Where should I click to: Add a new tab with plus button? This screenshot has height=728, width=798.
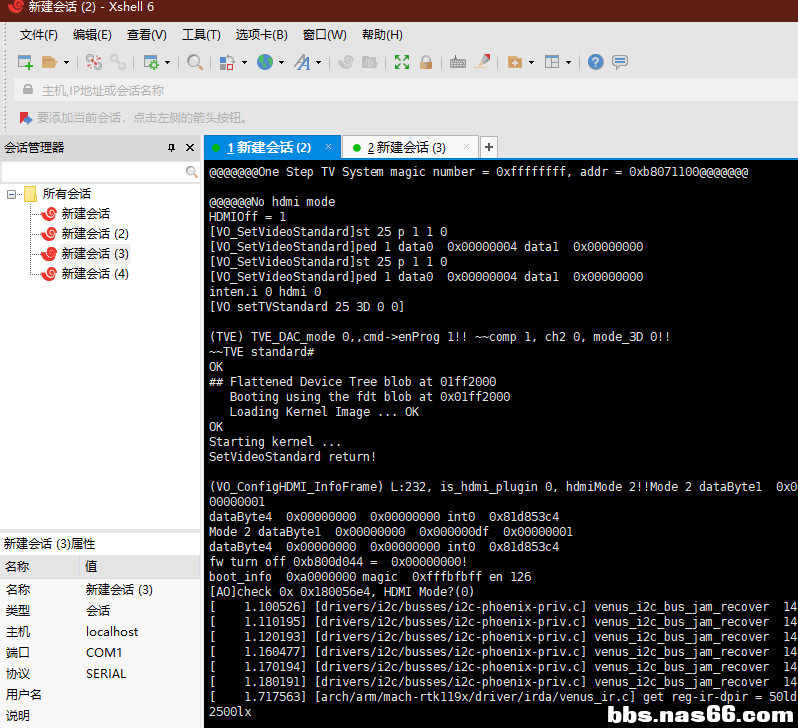pyautogui.click(x=489, y=147)
